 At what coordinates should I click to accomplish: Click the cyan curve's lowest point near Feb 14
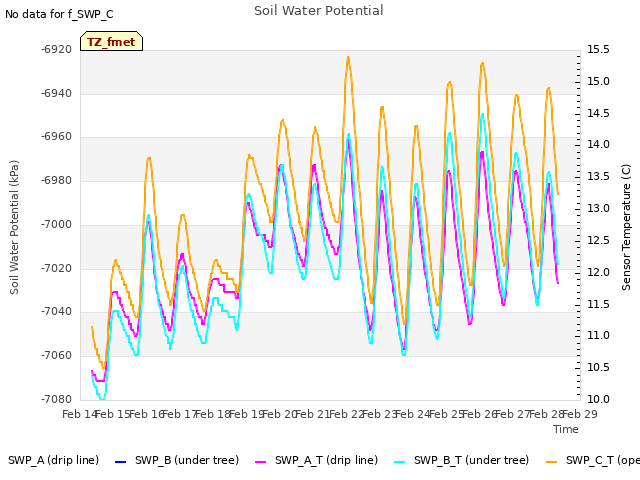[102, 399]
